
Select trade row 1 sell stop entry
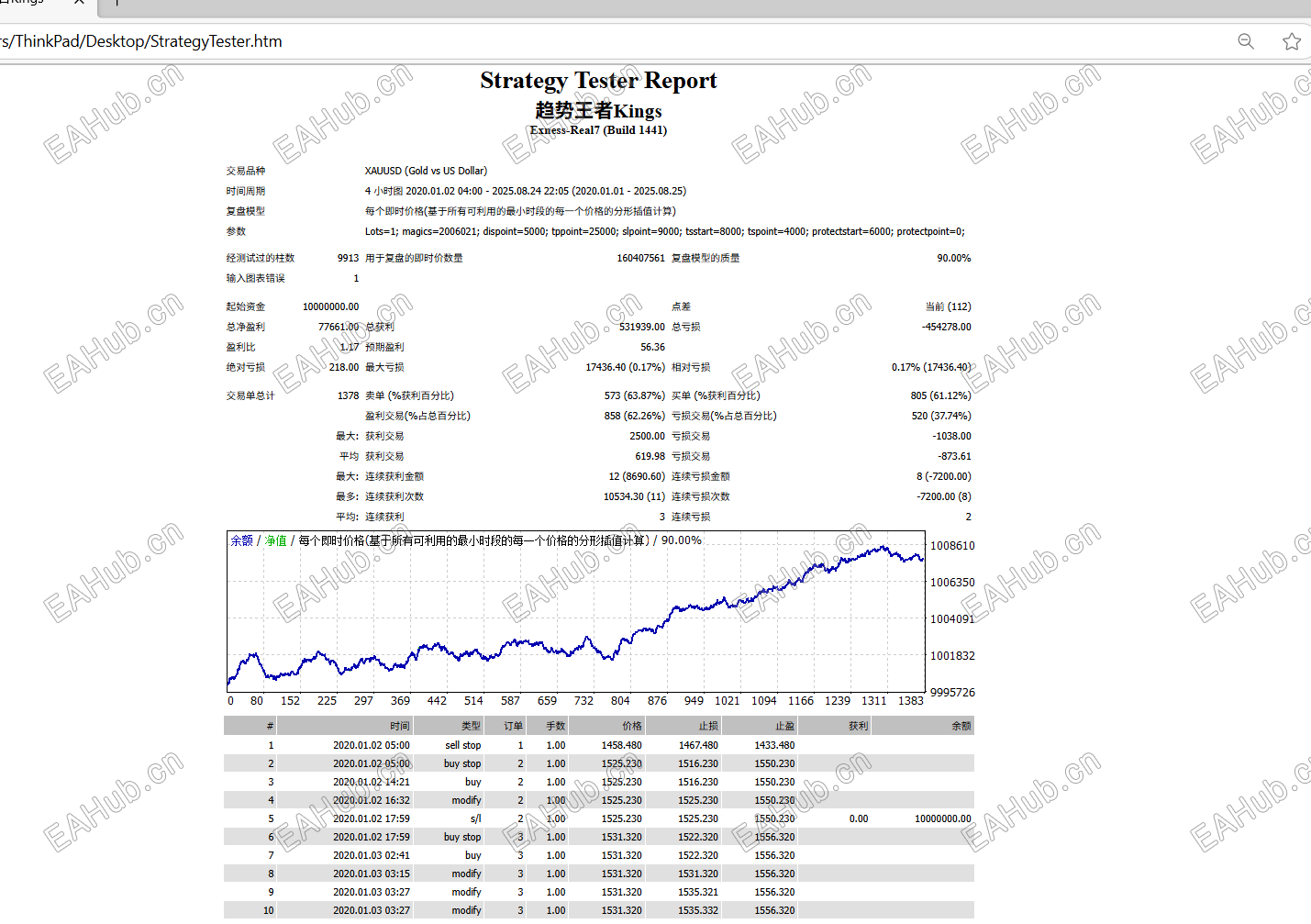(x=599, y=745)
